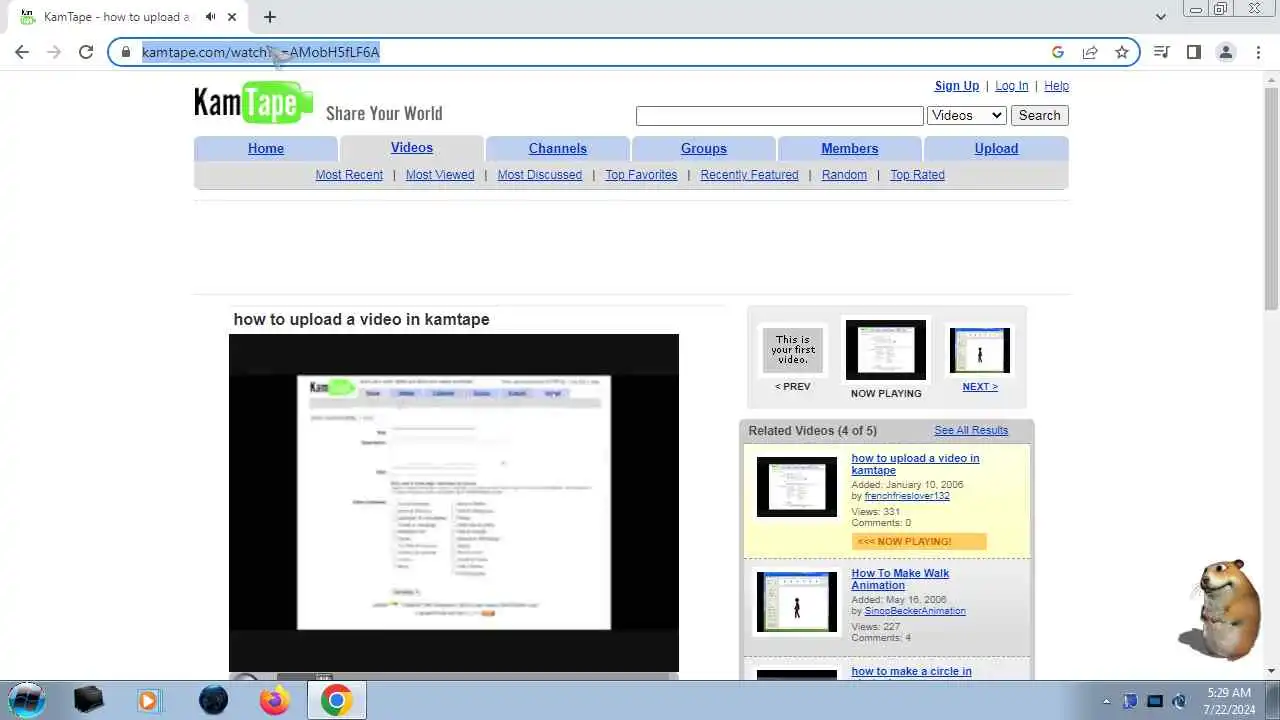Open the Windows Start button
Image resolution: width=1280 pixels, height=720 pixels.
pos(26,700)
